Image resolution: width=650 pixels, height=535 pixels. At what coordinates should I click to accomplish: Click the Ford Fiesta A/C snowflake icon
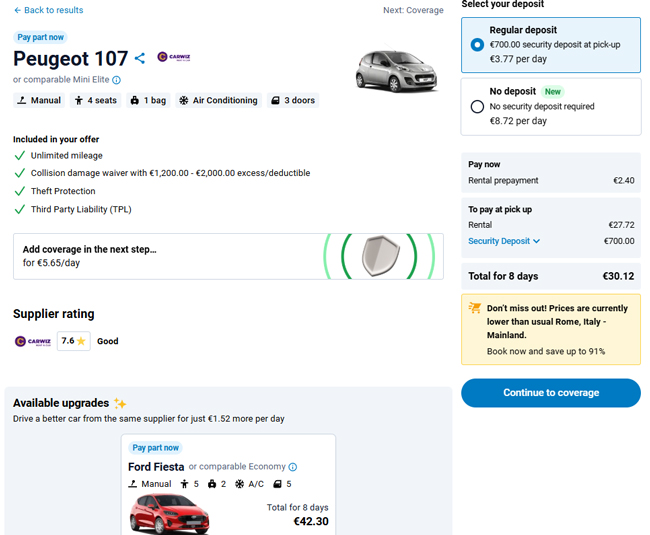[240, 484]
